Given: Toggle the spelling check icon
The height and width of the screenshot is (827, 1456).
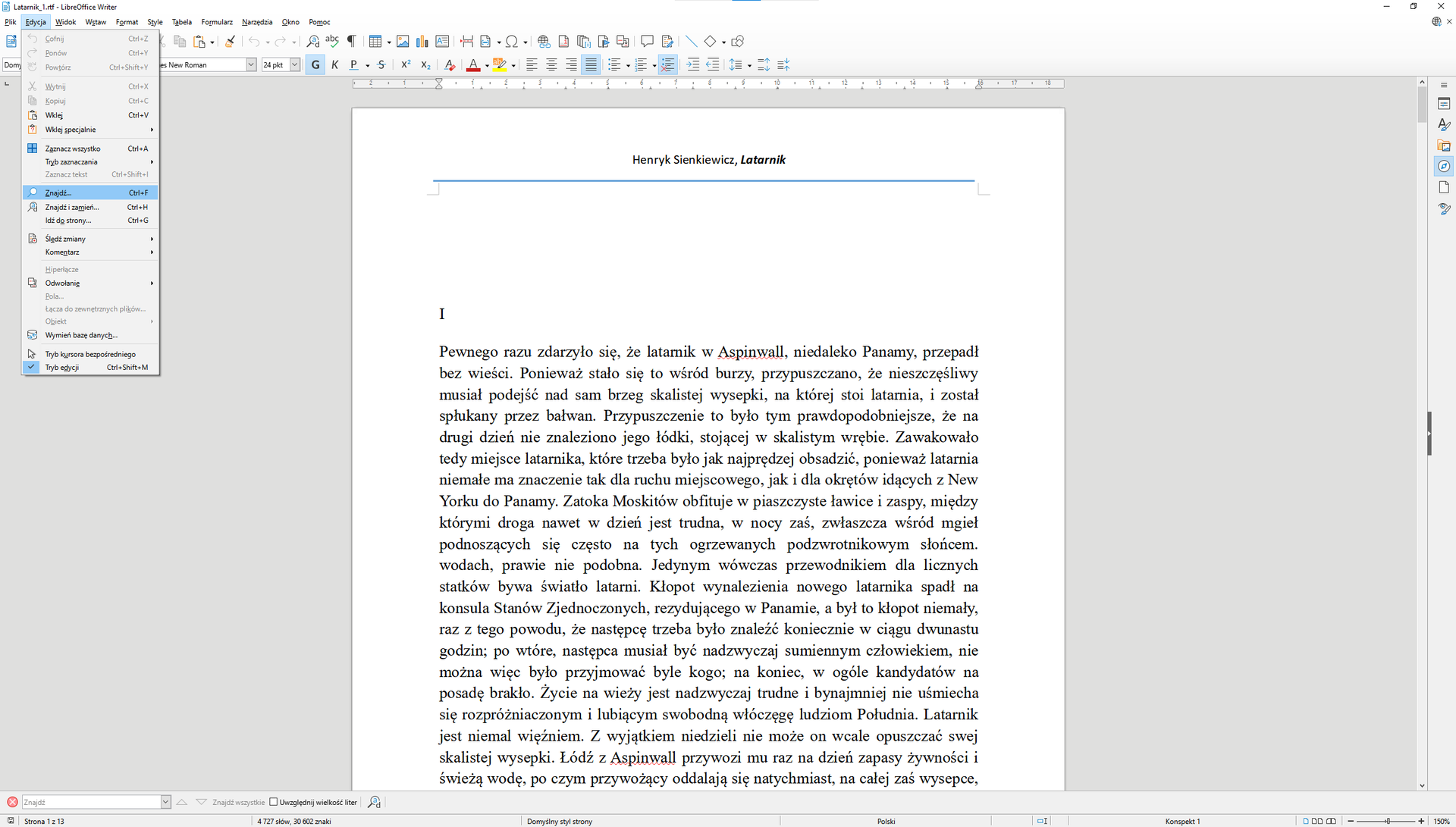Looking at the screenshot, I should (x=332, y=42).
